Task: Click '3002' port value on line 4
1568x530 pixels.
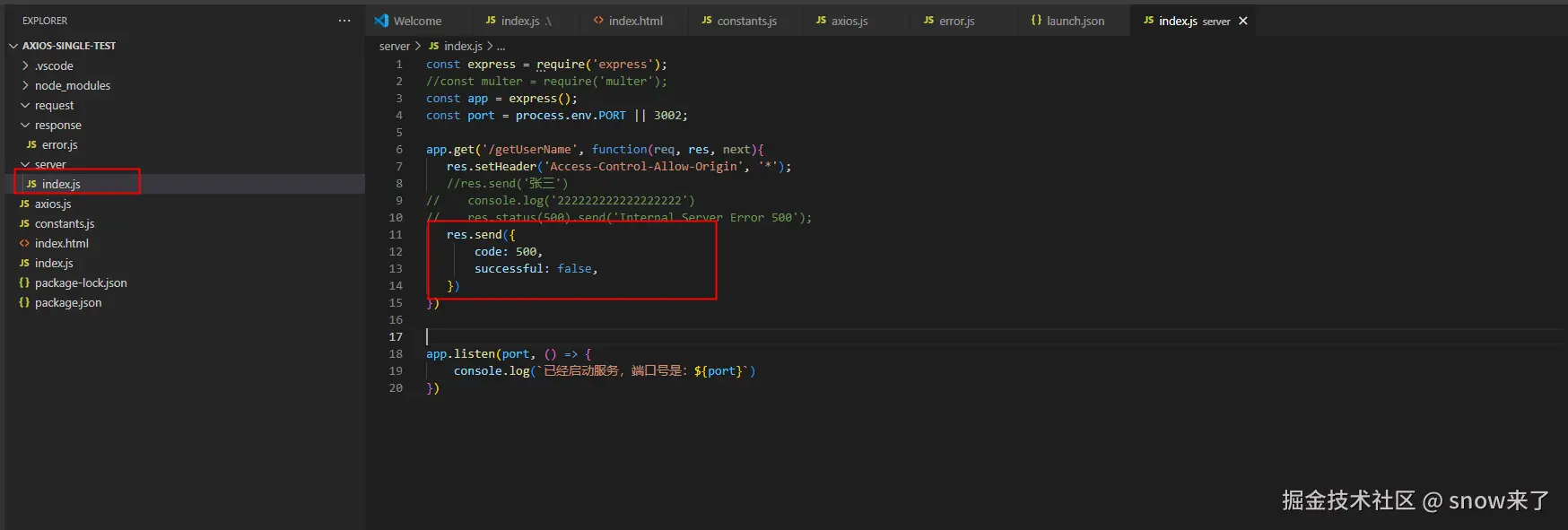Action: (667, 116)
